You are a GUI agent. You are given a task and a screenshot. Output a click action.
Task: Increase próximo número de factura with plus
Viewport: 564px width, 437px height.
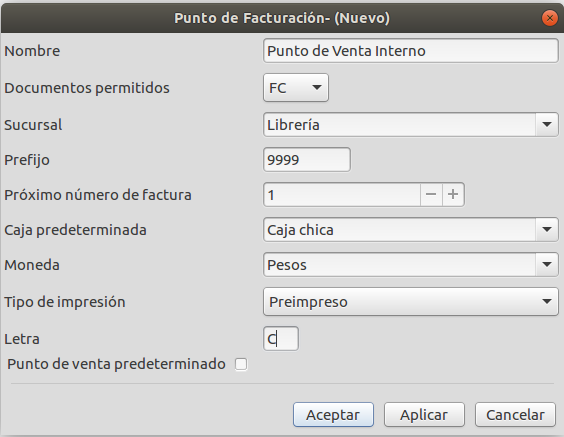453,194
